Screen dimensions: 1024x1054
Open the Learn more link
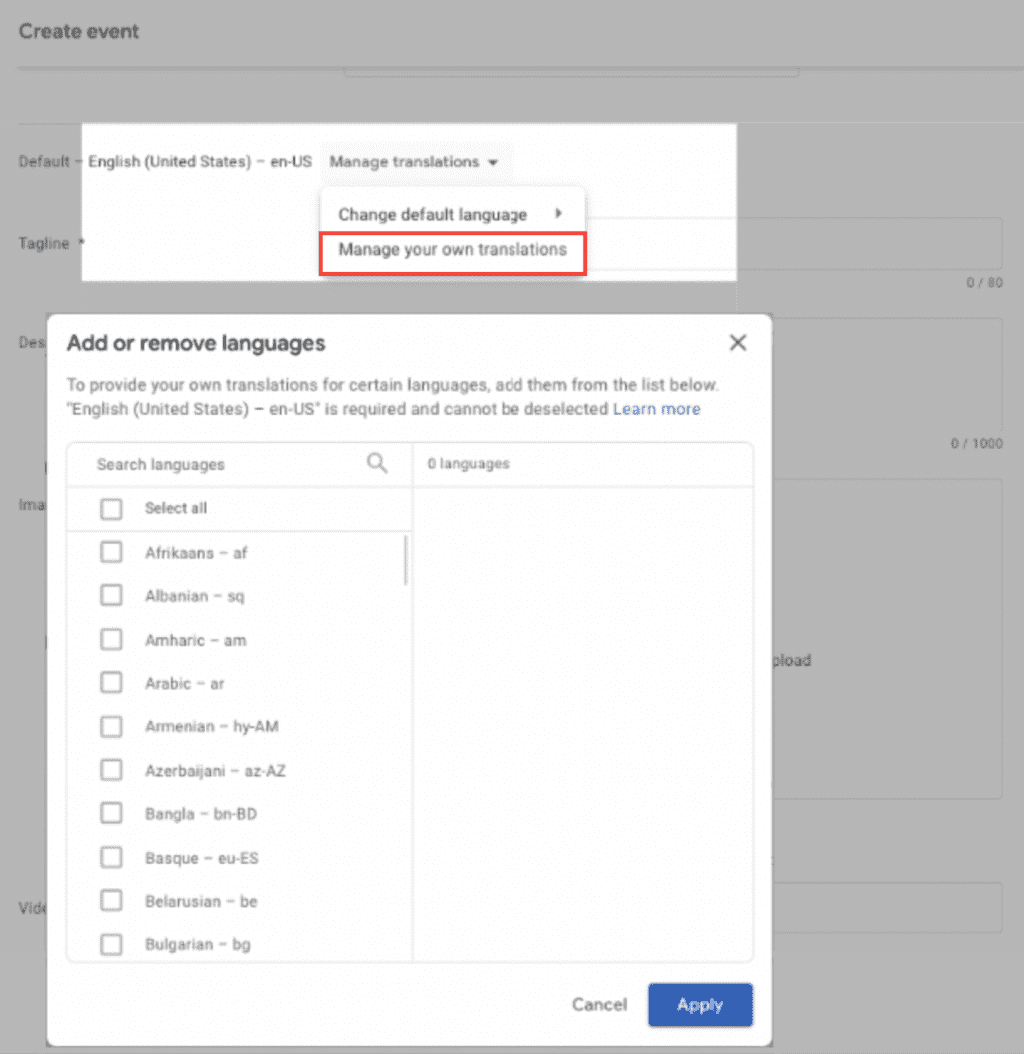pyautogui.click(x=657, y=408)
